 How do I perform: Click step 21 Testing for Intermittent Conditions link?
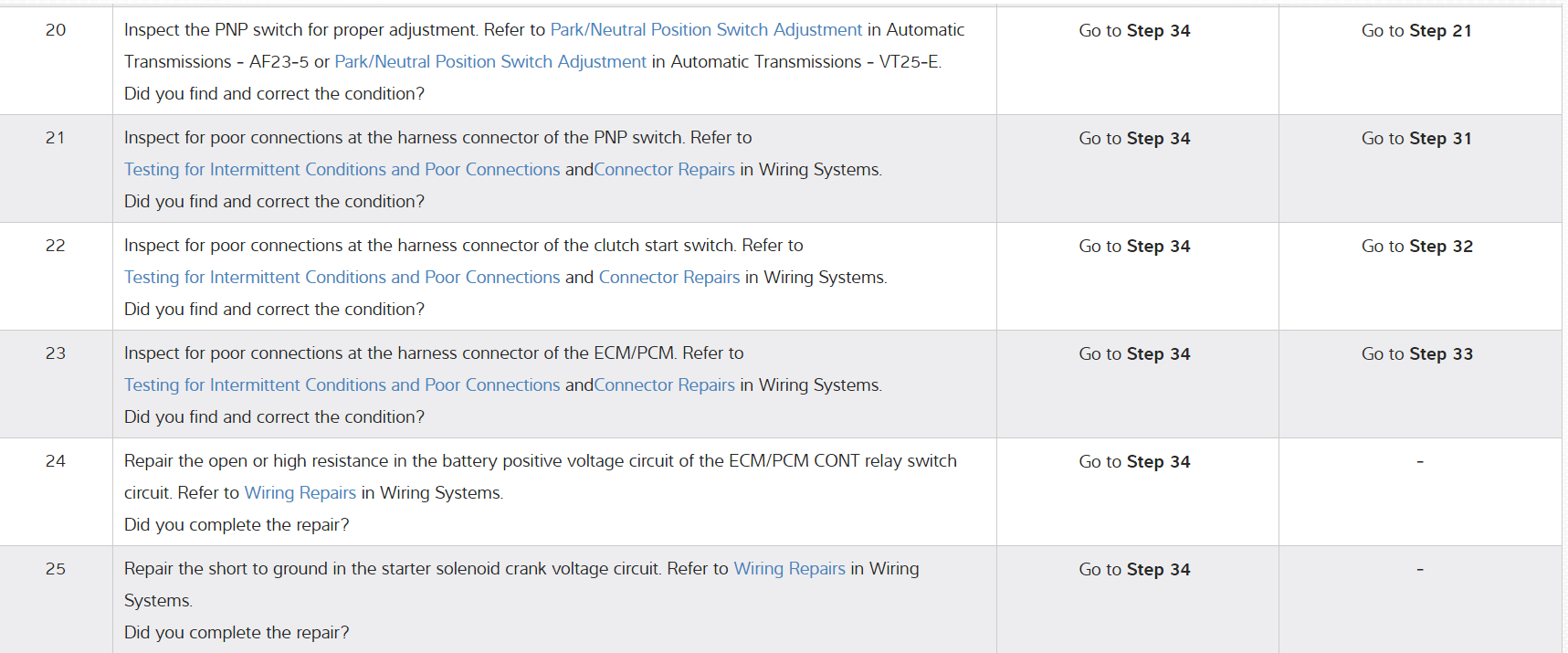coord(342,170)
